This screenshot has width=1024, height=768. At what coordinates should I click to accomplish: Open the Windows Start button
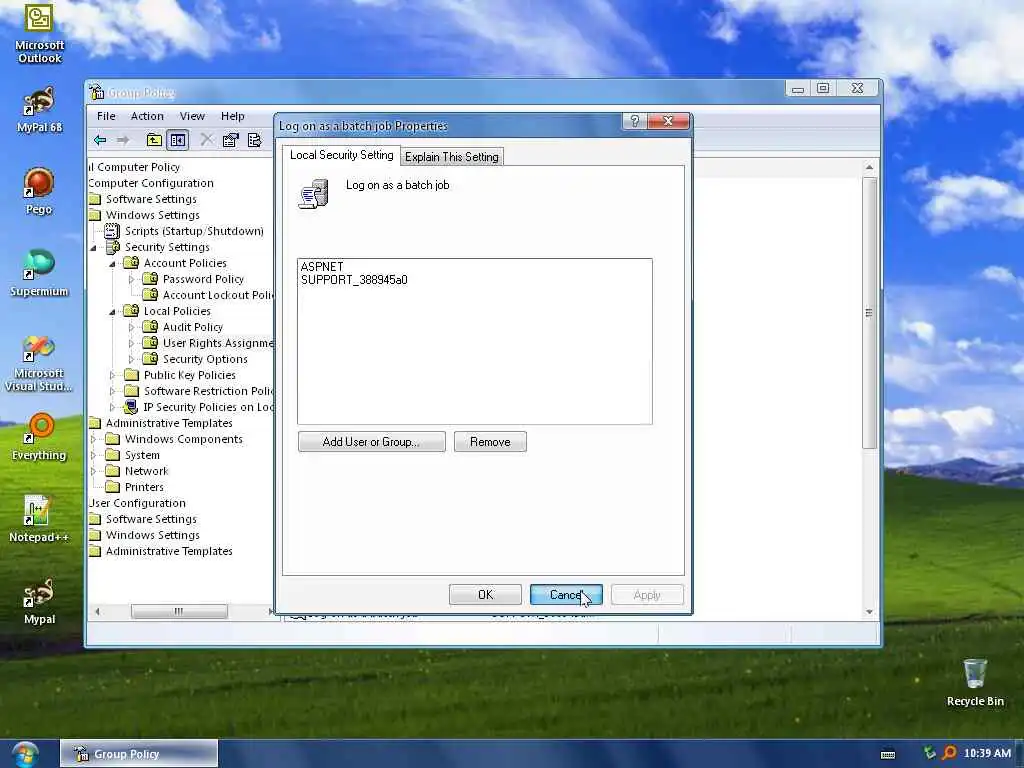coord(25,754)
